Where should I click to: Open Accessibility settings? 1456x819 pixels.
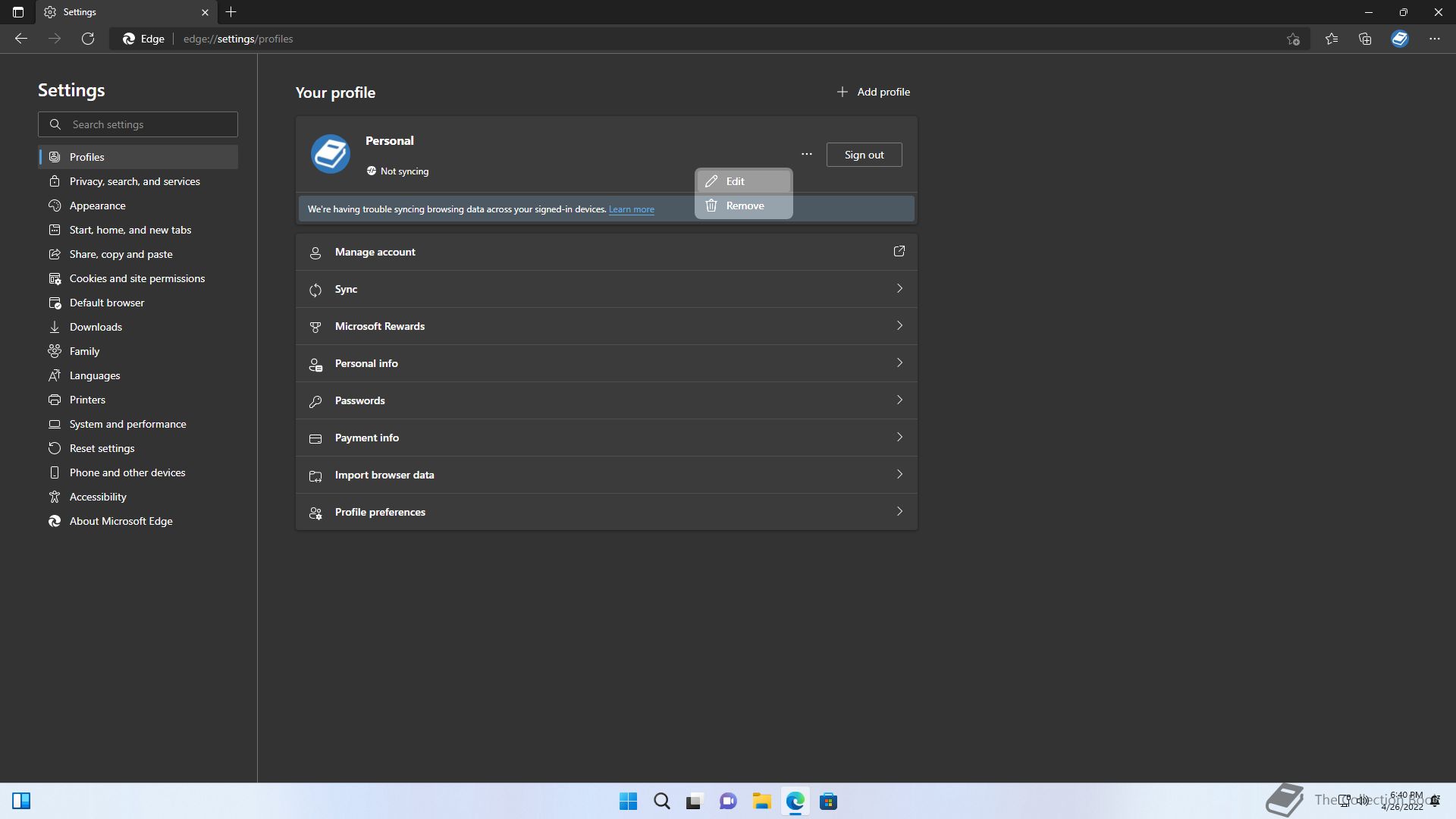tap(138, 497)
